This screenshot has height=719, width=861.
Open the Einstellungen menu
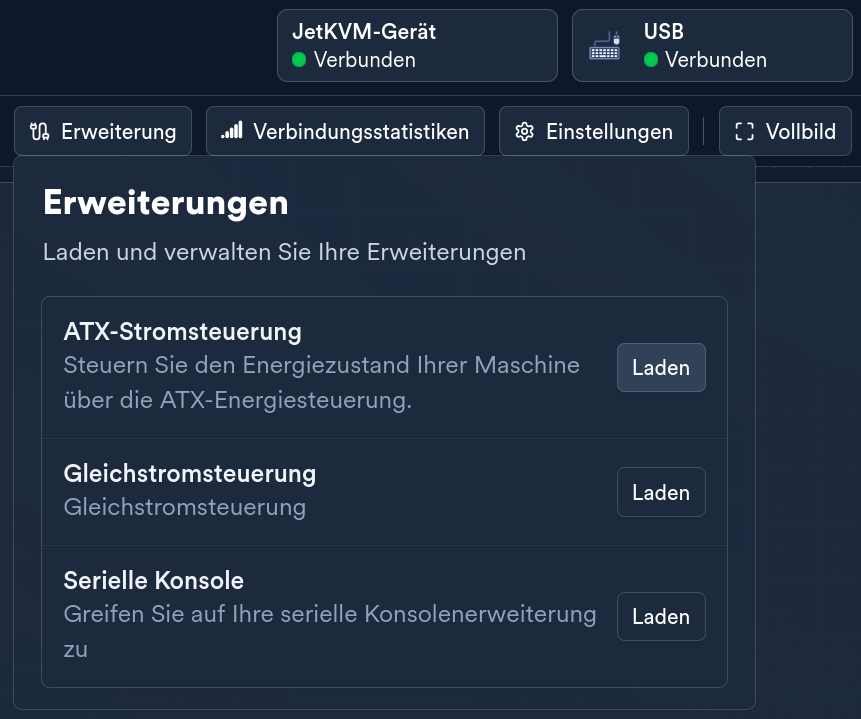pos(594,131)
